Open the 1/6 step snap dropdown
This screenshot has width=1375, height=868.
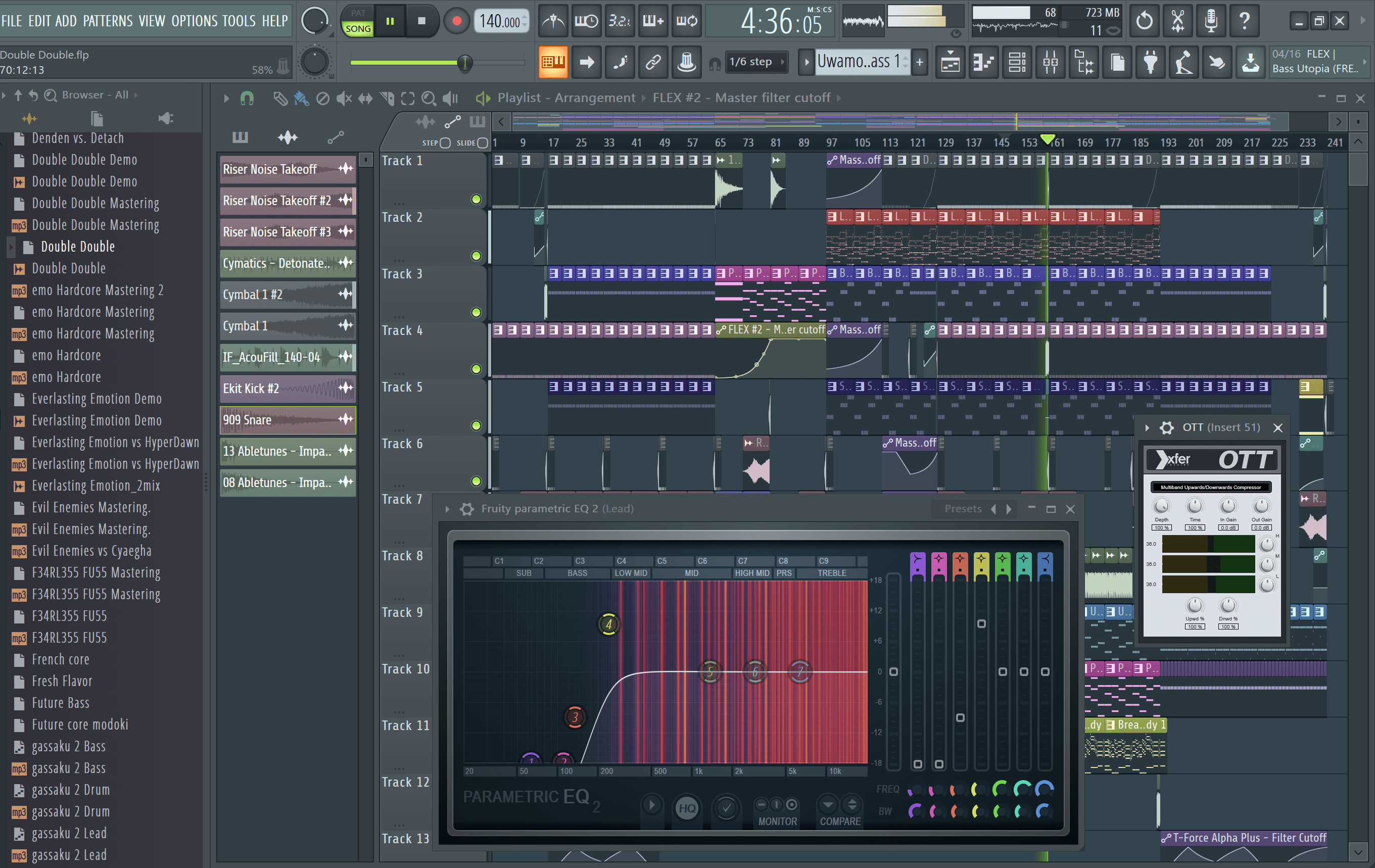tap(756, 62)
